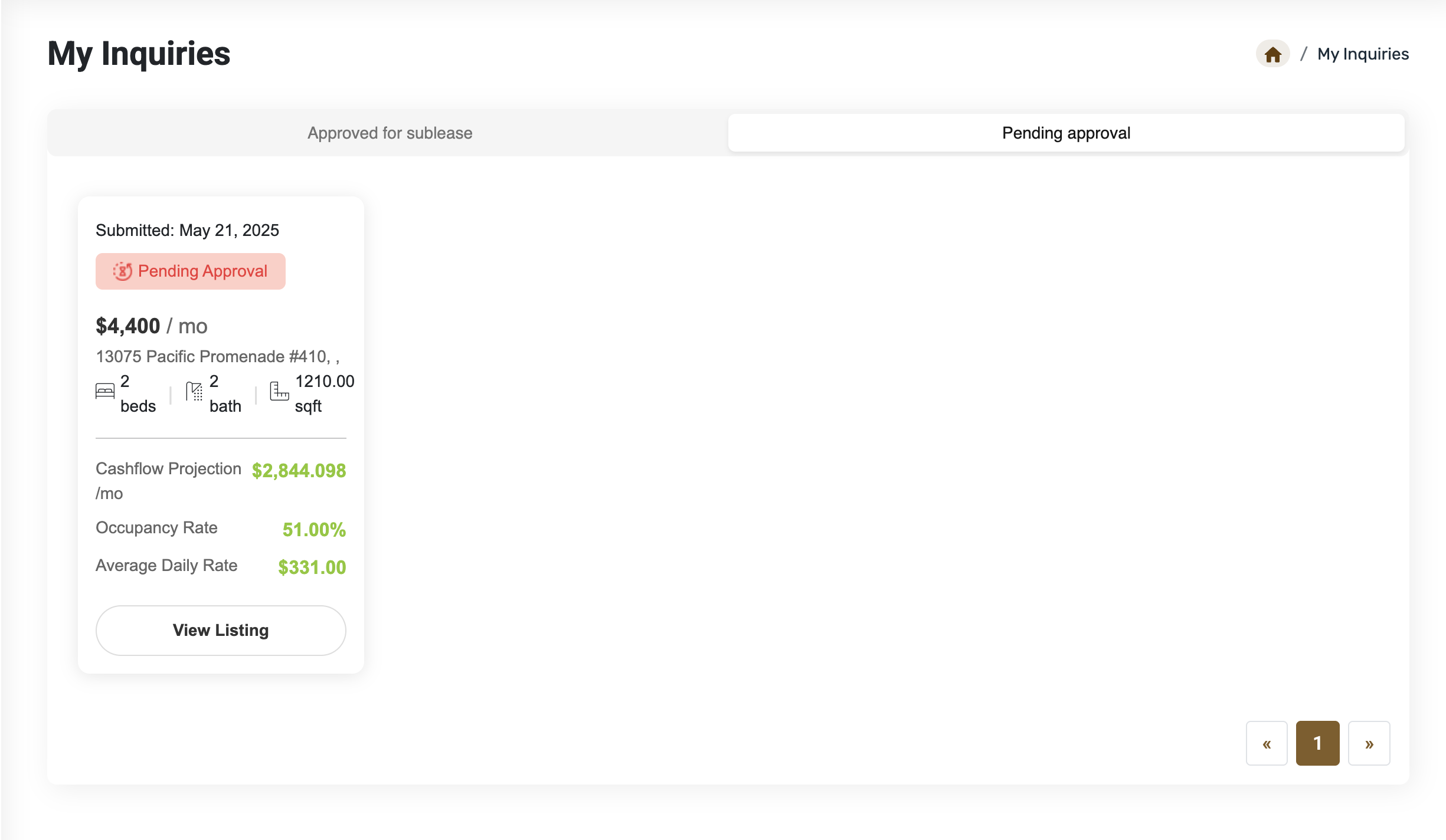1446x840 pixels.
Task: Click the Average Daily Rate $331.00 value
Action: tap(312, 567)
